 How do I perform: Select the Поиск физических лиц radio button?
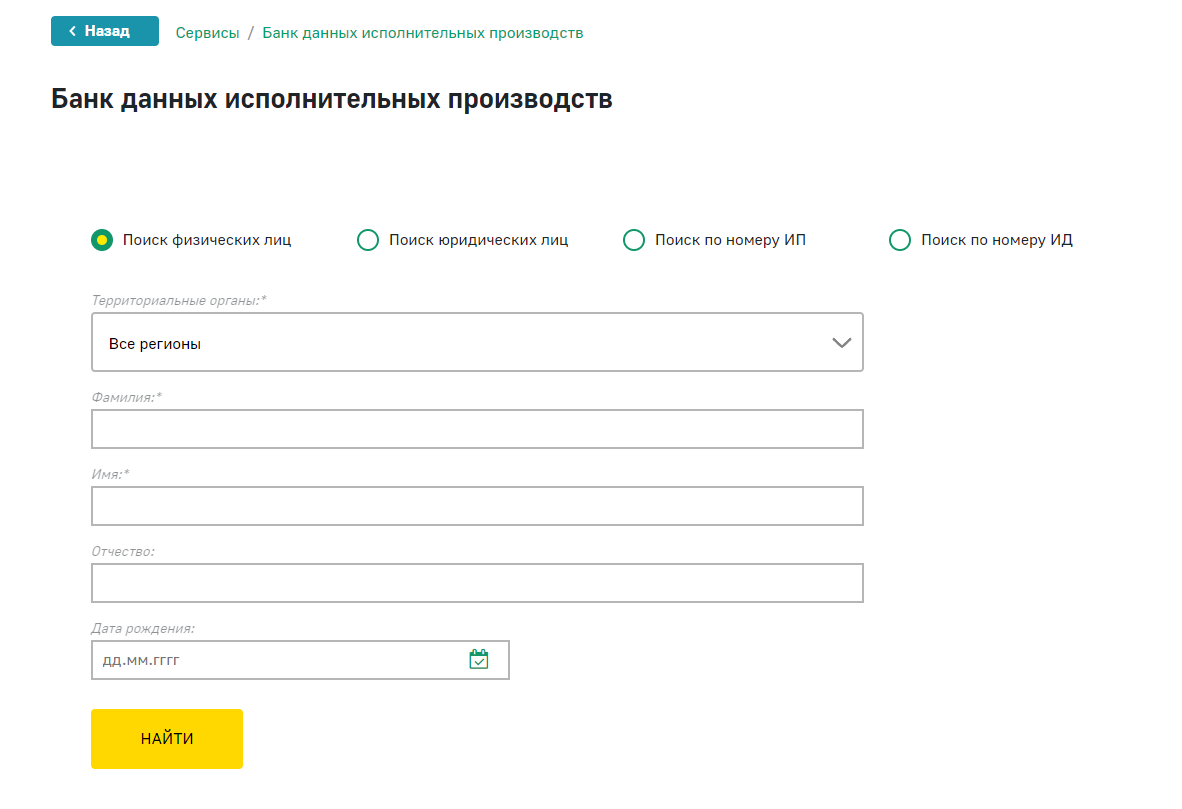click(101, 240)
